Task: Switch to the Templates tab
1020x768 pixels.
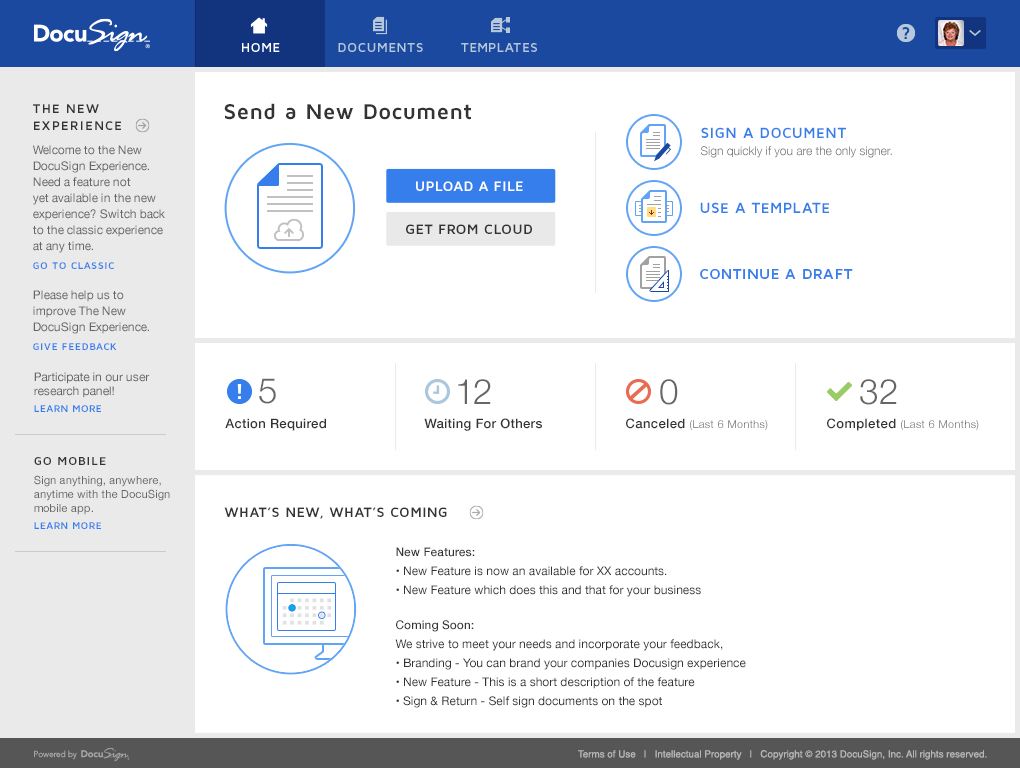Action: click(x=500, y=34)
